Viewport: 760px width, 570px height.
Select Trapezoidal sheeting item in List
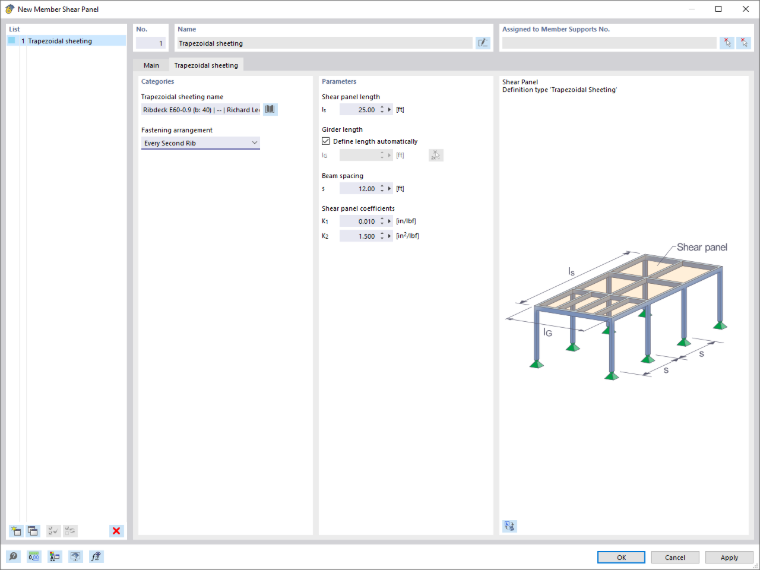click(x=66, y=41)
